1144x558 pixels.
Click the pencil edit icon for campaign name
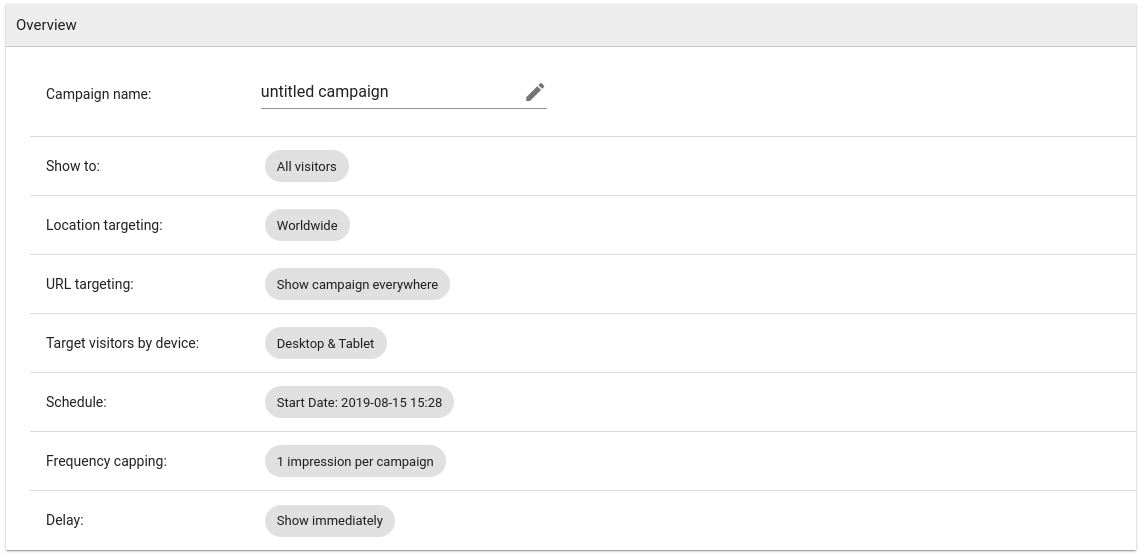pos(535,92)
